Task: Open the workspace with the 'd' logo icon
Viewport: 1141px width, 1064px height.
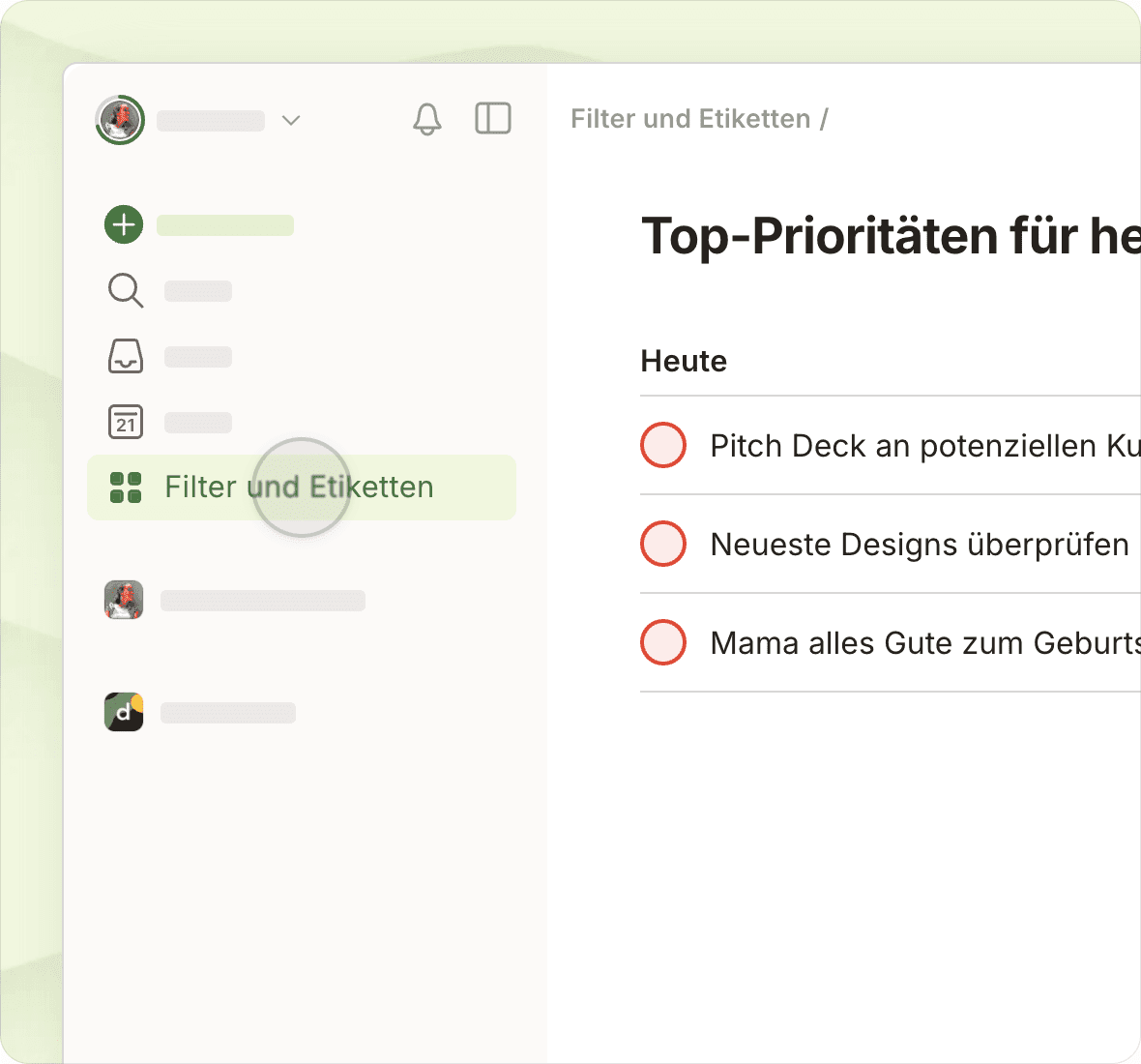Action: pyautogui.click(x=124, y=712)
